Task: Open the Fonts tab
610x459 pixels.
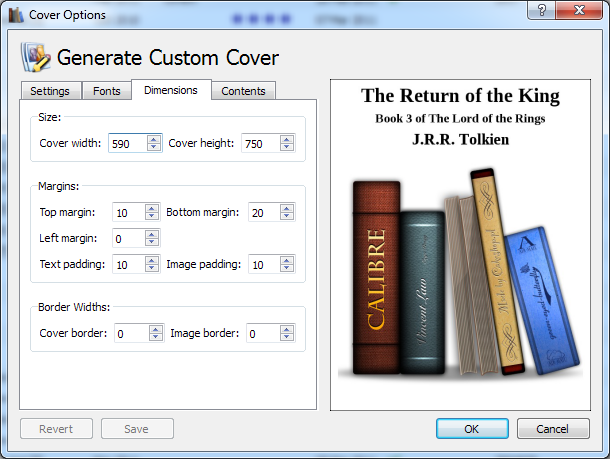Action: (x=107, y=91)
